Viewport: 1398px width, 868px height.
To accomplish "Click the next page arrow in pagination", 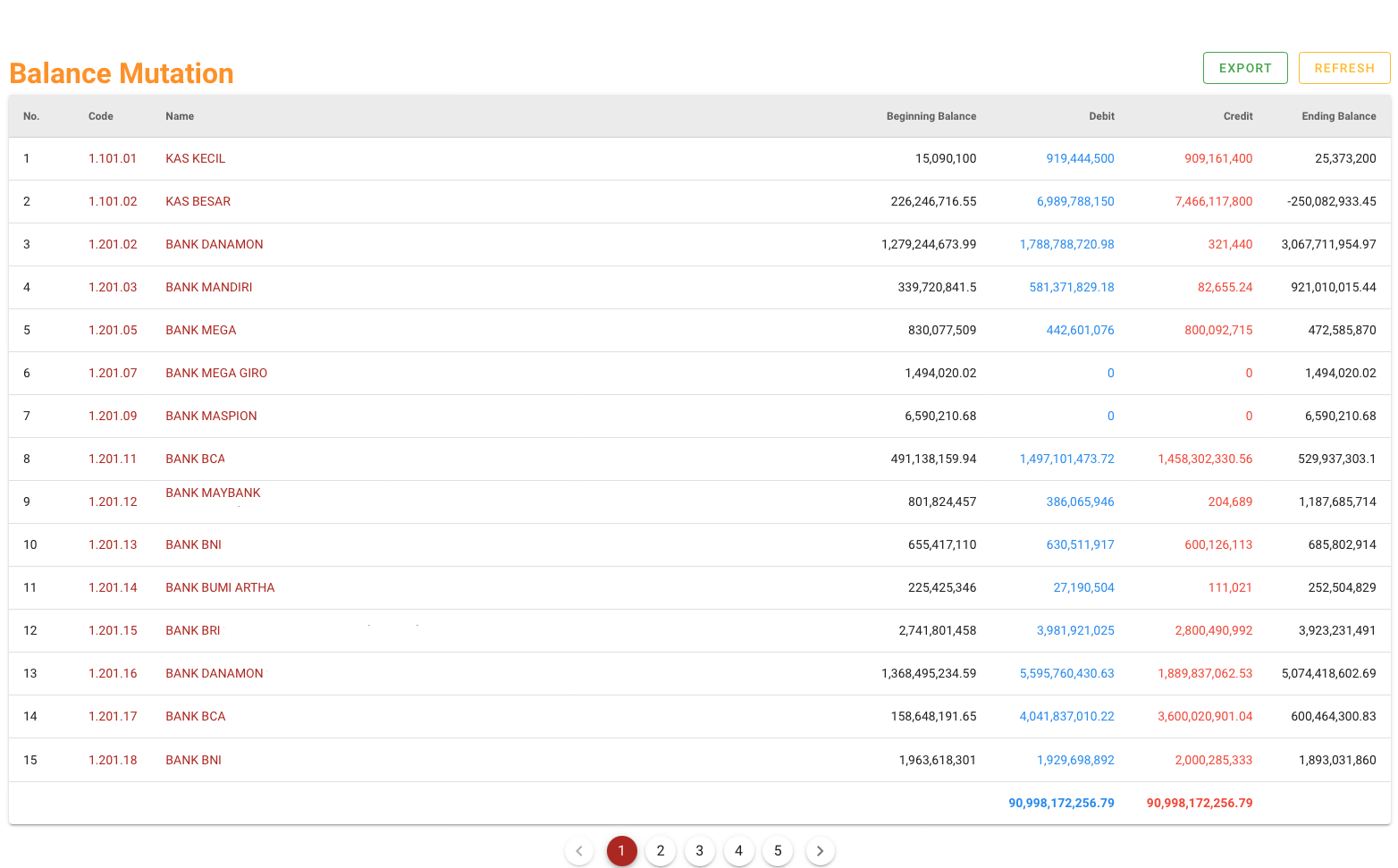I will [820, 851].
